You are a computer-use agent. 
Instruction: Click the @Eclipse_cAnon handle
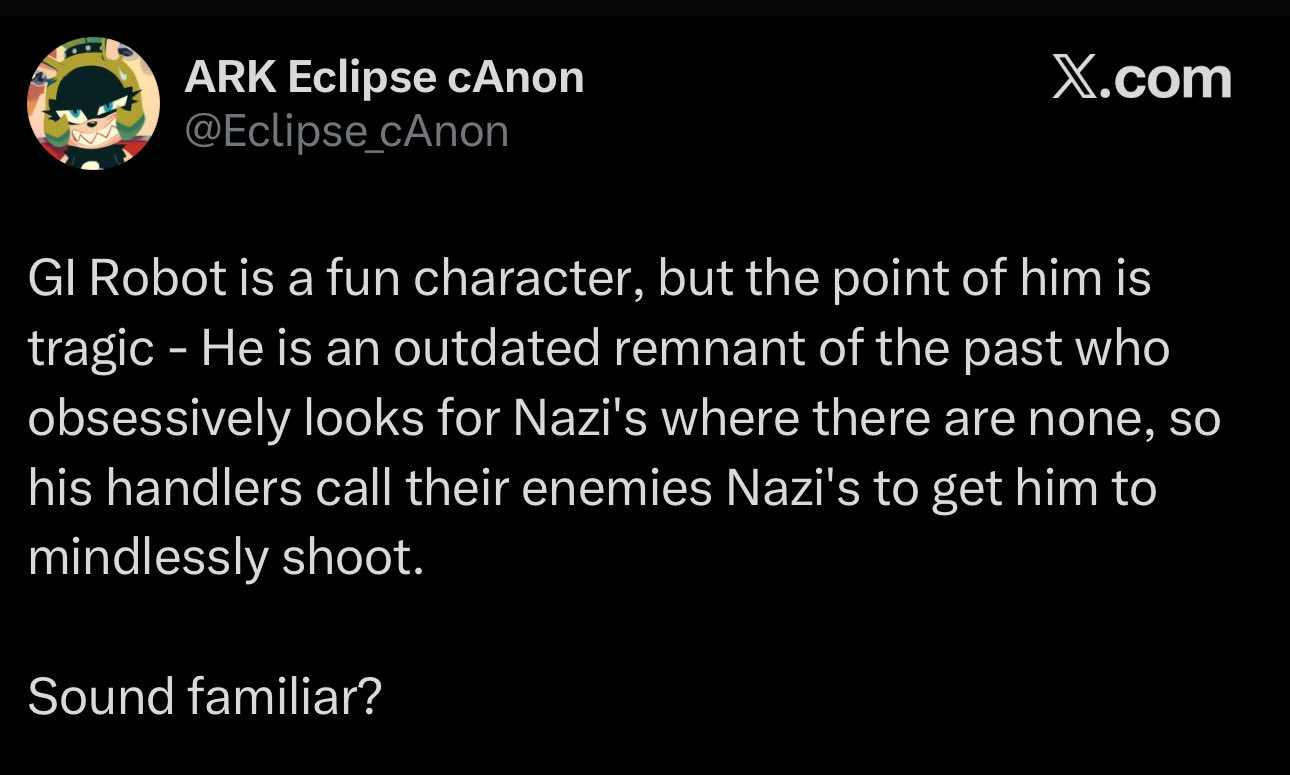pos(347,131)
